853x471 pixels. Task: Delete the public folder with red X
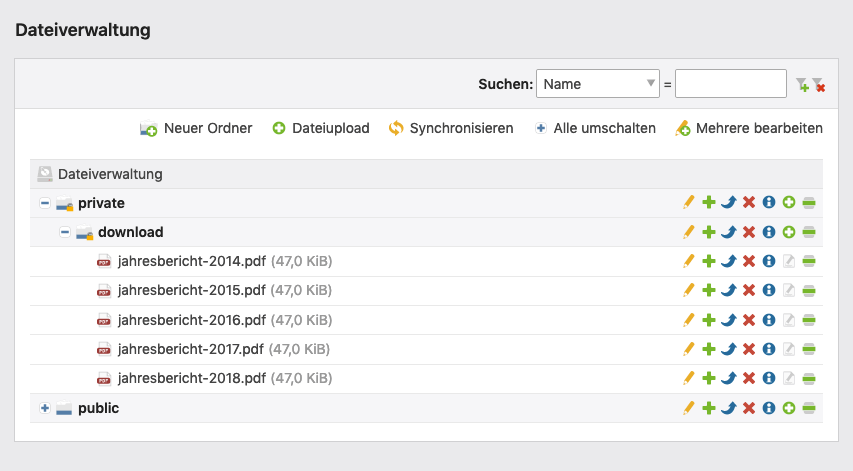[749, 408]
